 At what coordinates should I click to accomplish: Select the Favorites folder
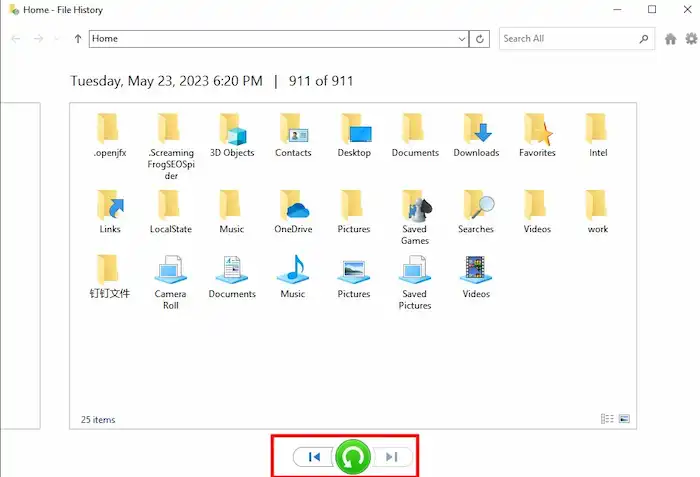[537, 135]
